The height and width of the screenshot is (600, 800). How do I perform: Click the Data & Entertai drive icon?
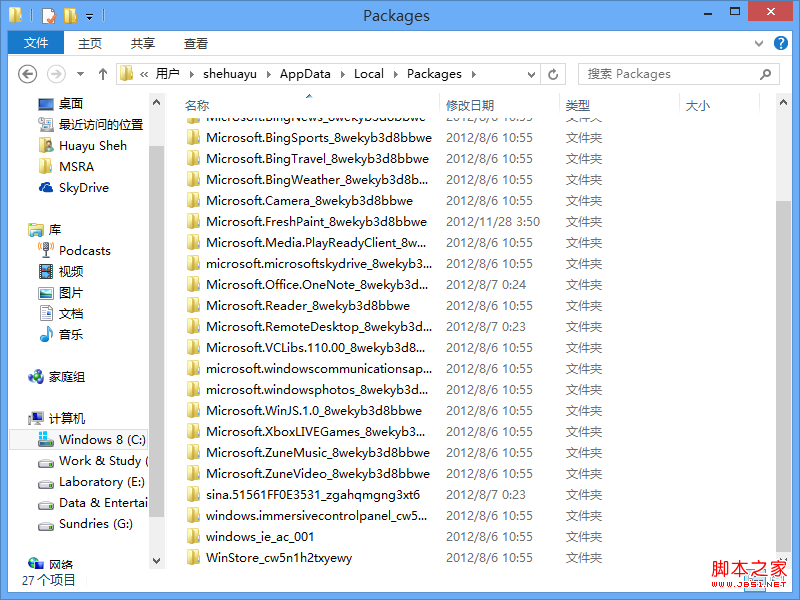[x=46, y=504]
